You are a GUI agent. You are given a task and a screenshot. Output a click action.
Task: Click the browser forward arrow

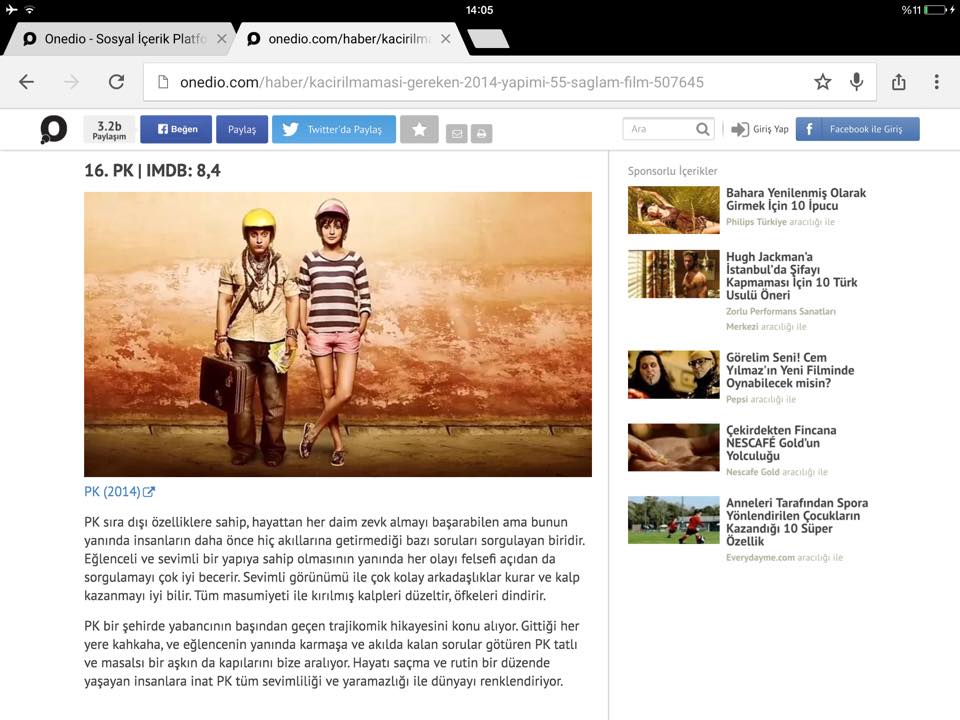pyautogui.click(x=71, y=82)
